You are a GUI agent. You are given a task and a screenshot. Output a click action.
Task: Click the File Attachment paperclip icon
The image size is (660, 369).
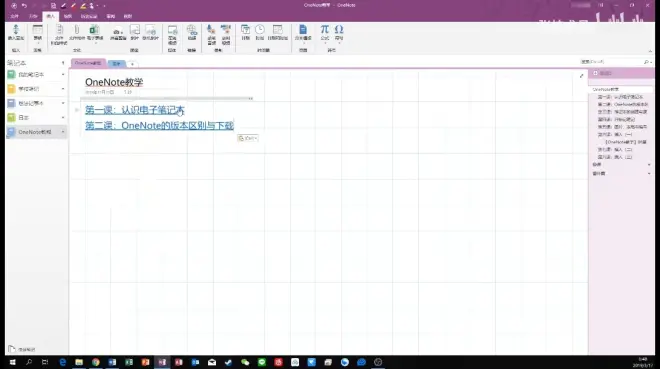coord(77,32)
